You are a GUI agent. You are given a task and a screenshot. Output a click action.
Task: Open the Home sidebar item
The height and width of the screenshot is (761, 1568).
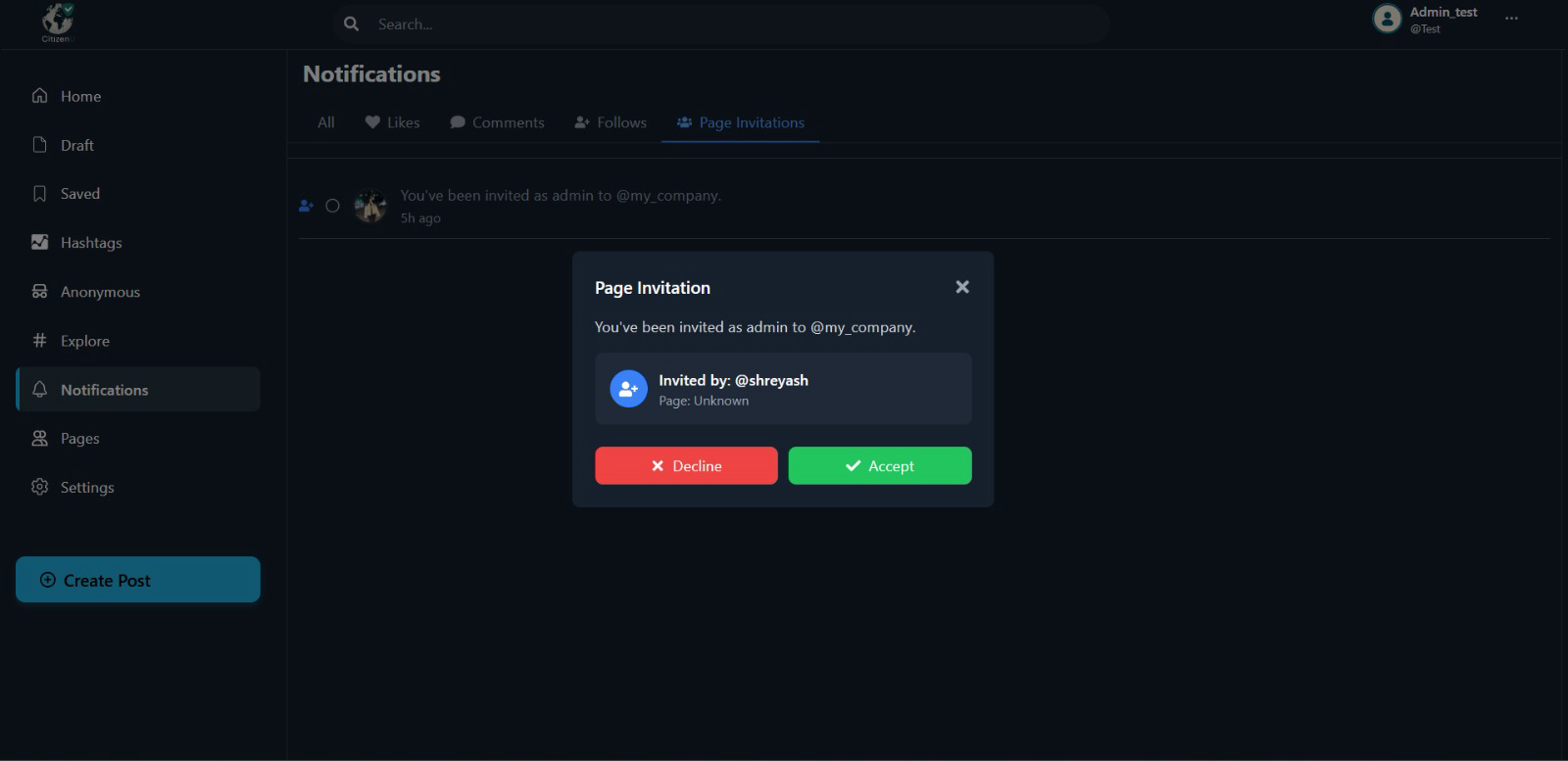click(80, 96)
